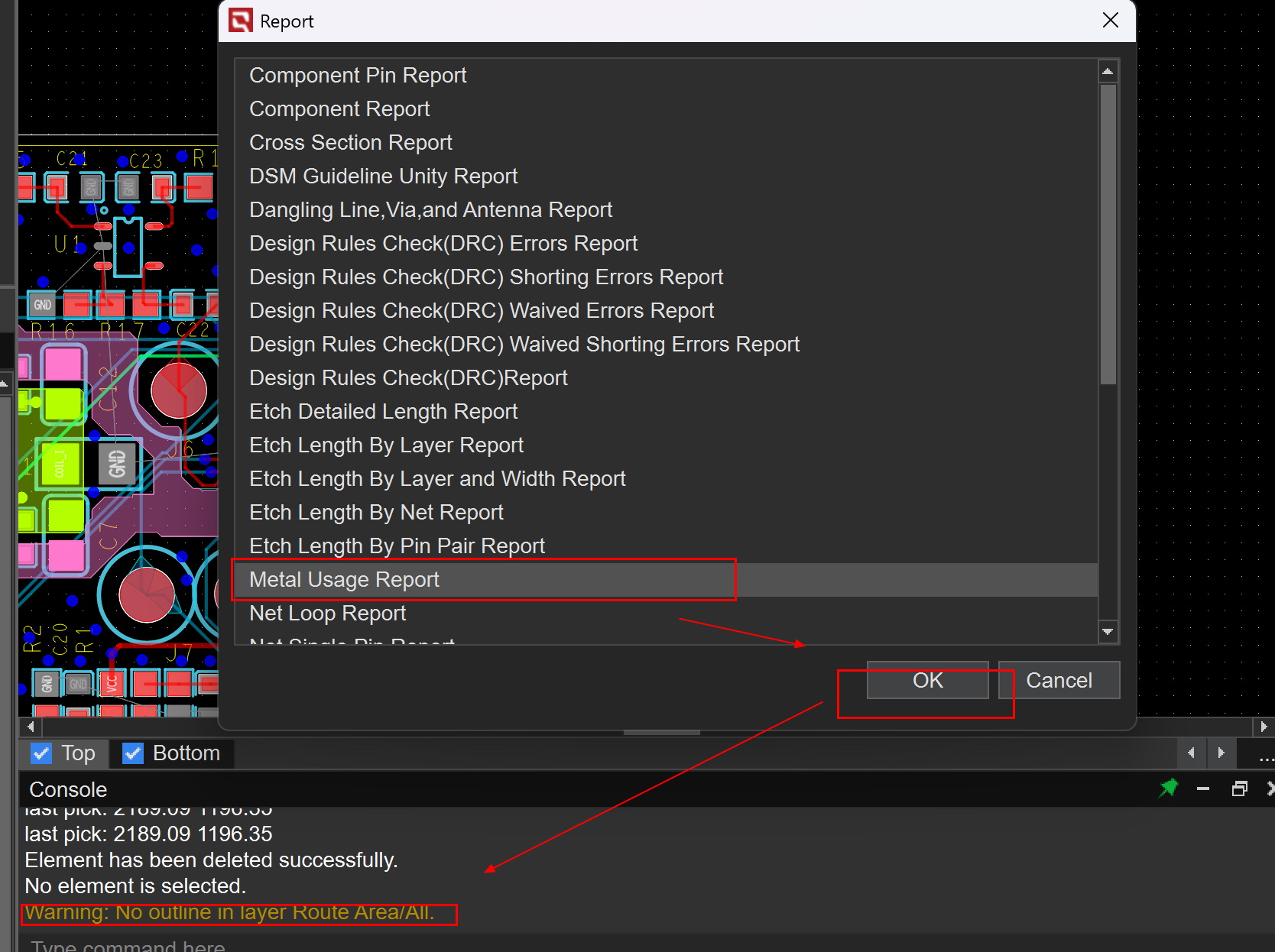Restore the Console panel window size
The width and height of the screenshot is (1275, 952).
click(x=1239, y=788)
